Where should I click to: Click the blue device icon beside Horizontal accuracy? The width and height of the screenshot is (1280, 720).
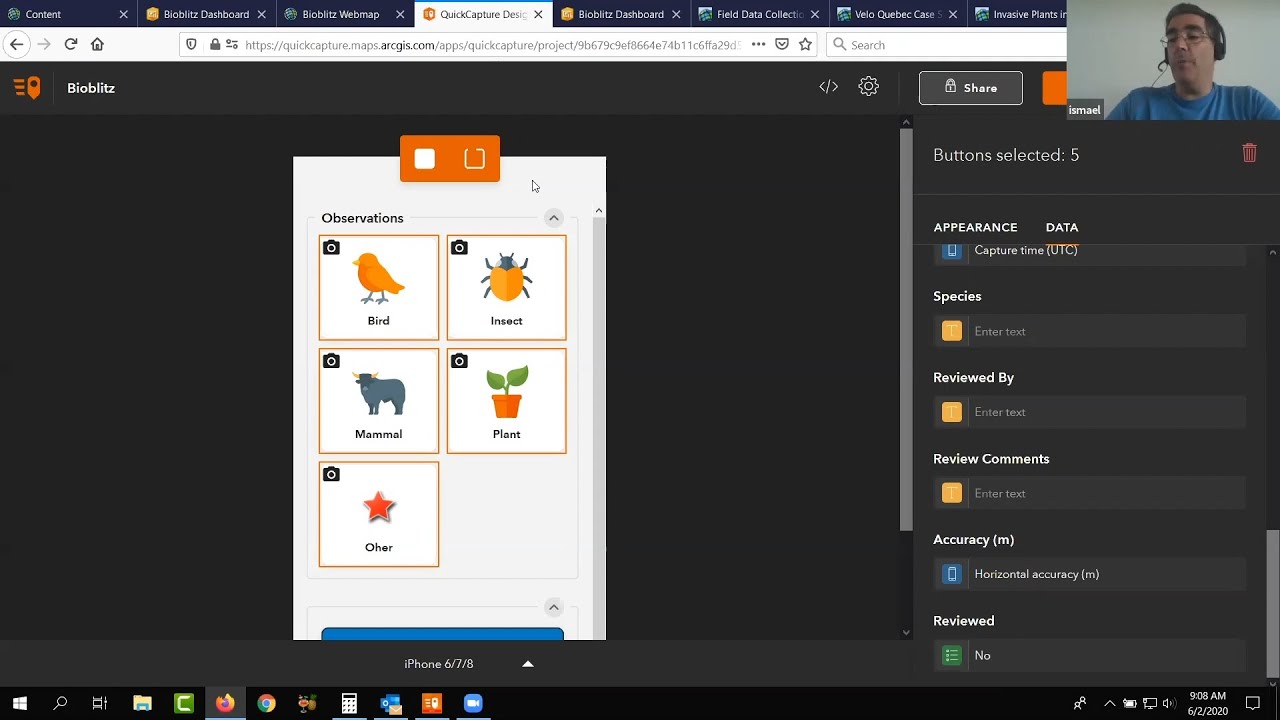click(952, 574)
